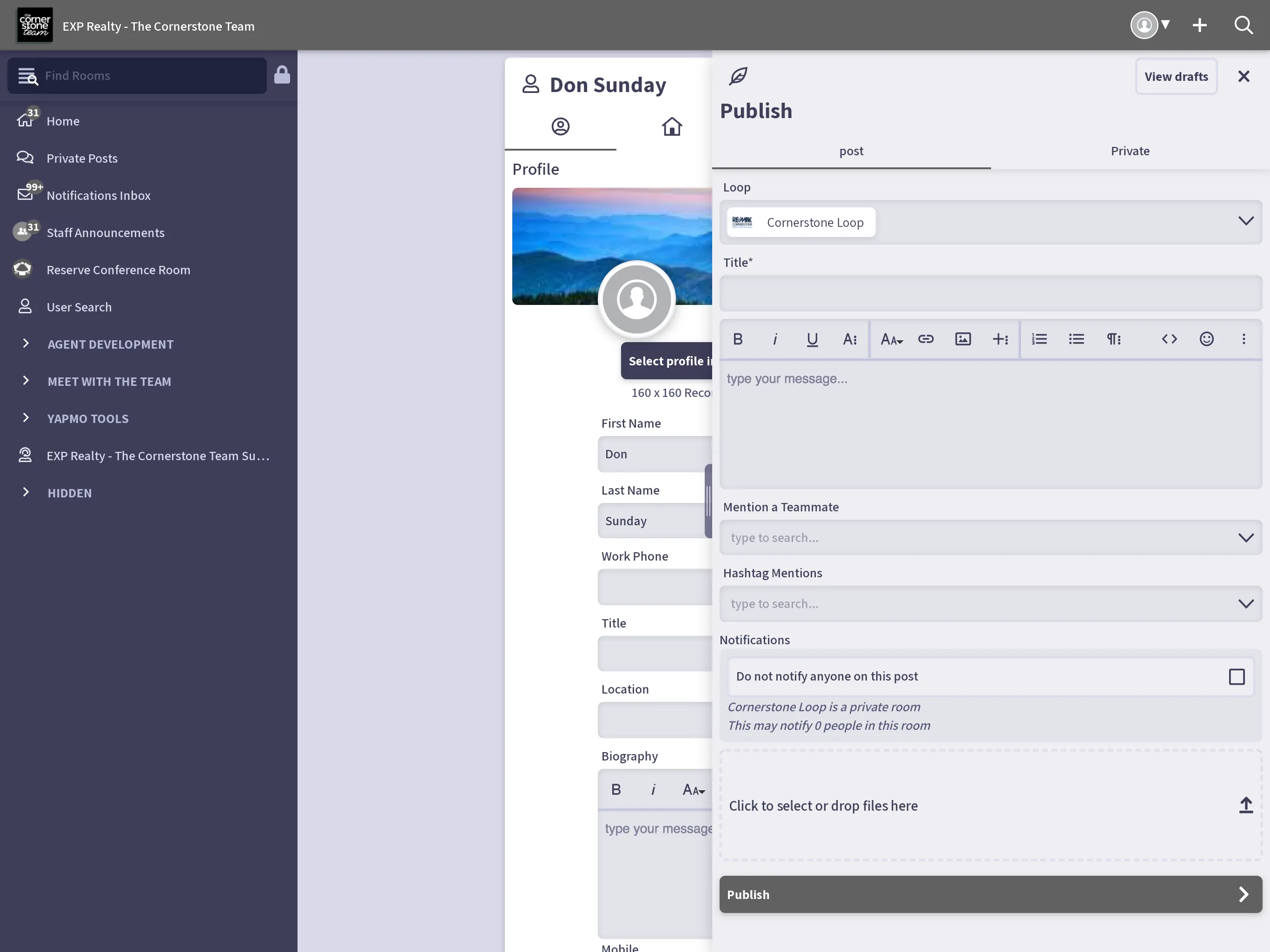Click the Work Phone field

[x=655, y=587]
